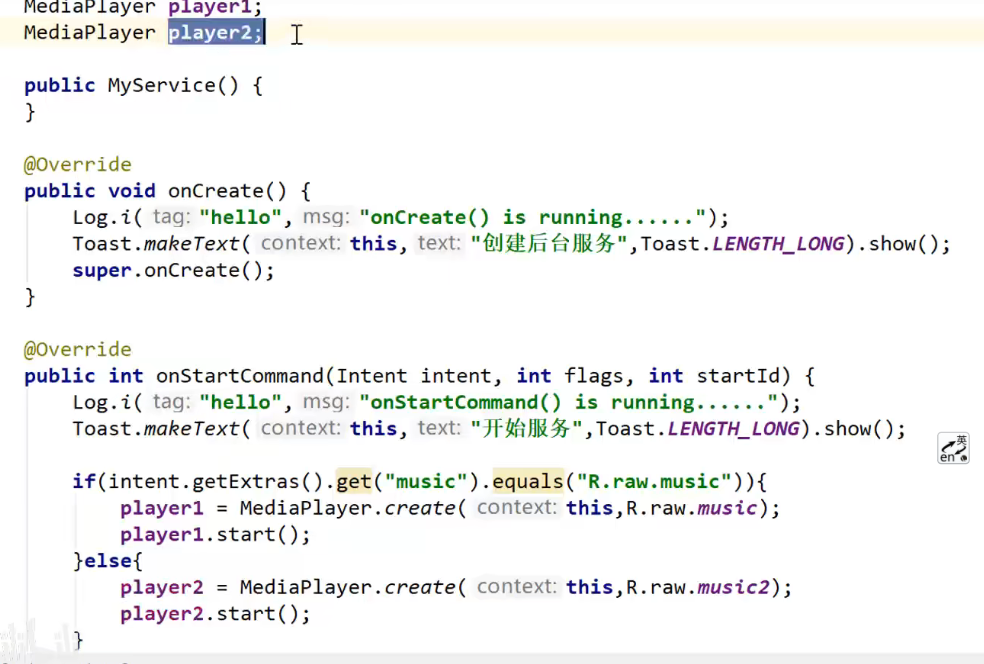The height and width of the screenshot is (664, 984).
Task: Click the "hello" tag in the onStartCommand Log line
Action: (240, 402)
